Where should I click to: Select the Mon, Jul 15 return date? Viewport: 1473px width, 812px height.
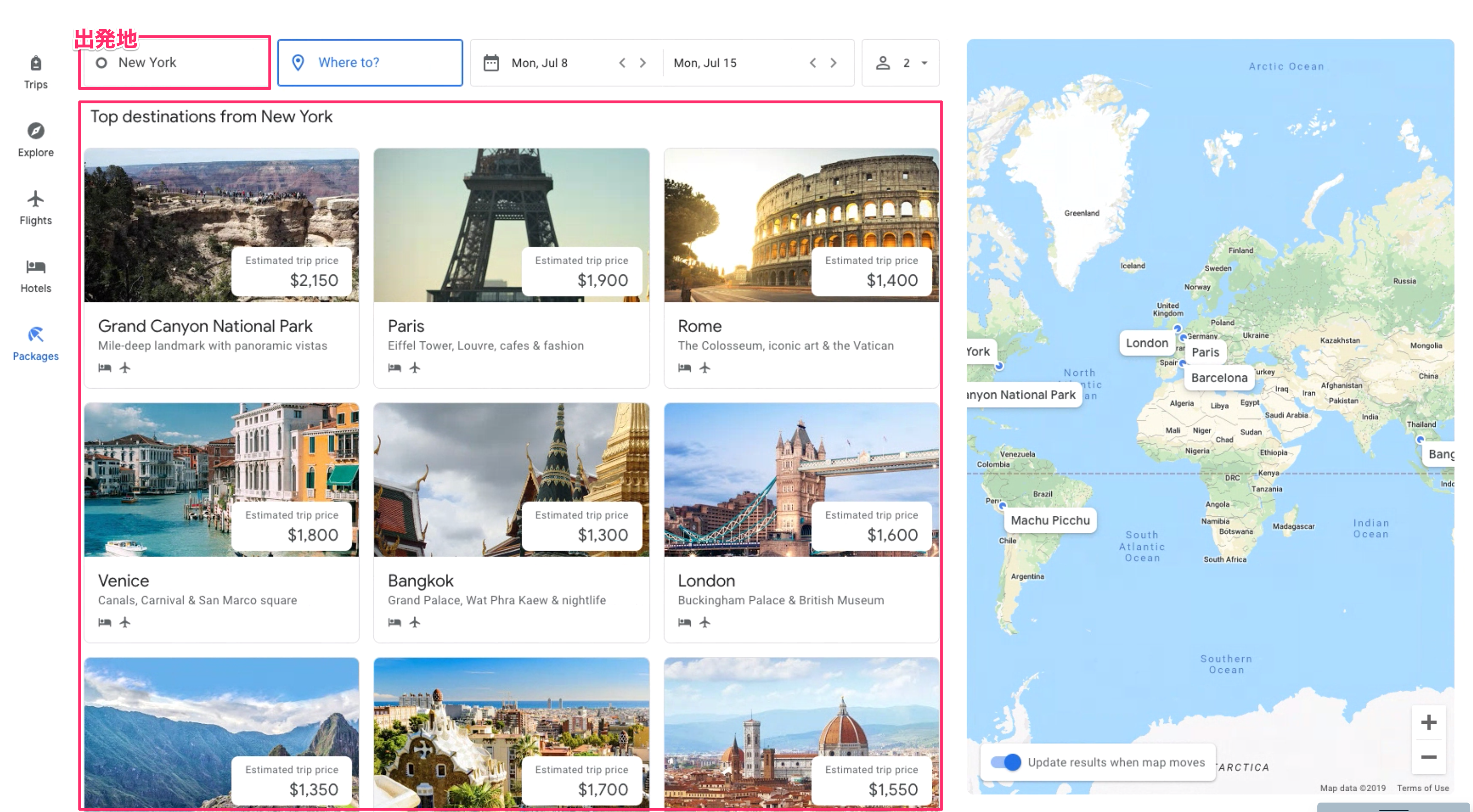point(705,64)
